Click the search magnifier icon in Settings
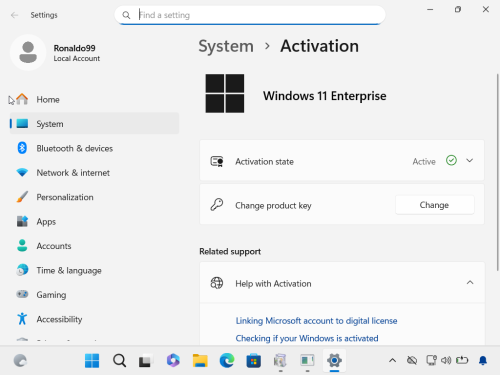 click(x=126, y=15)
